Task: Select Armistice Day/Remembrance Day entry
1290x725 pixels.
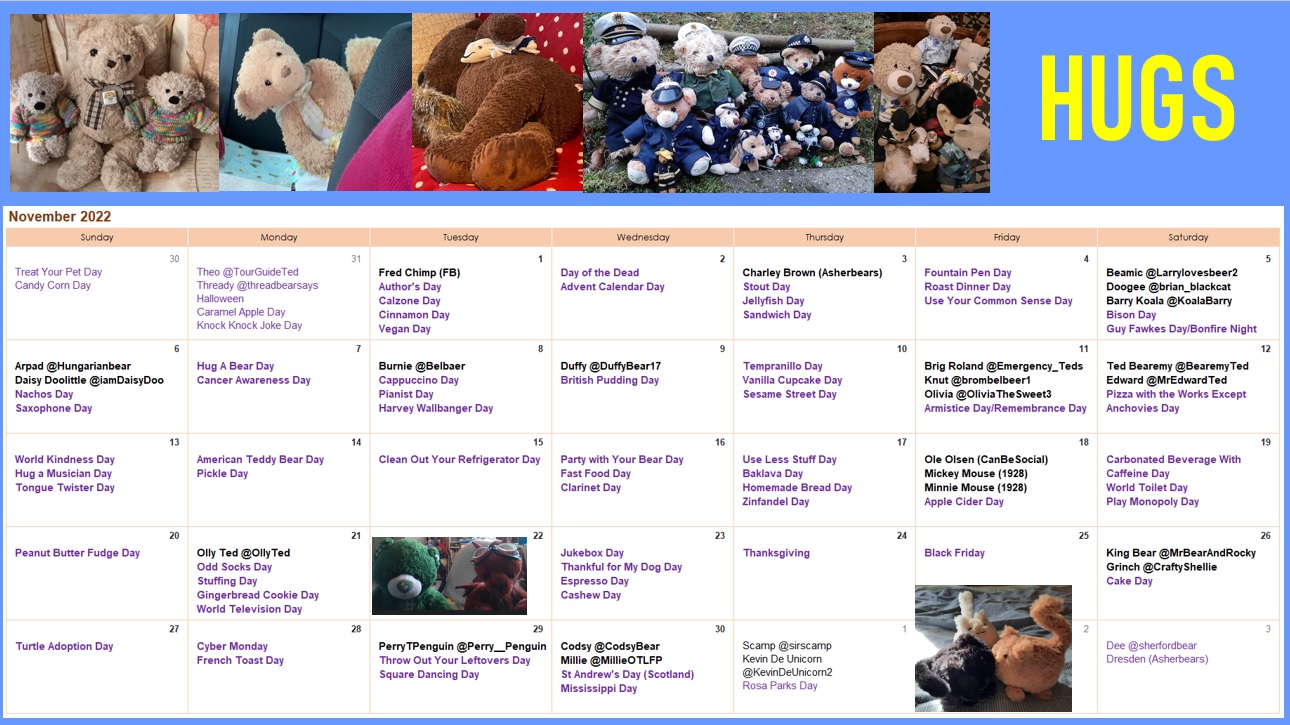Action: pyautogui.click(x=1005, y=408)
